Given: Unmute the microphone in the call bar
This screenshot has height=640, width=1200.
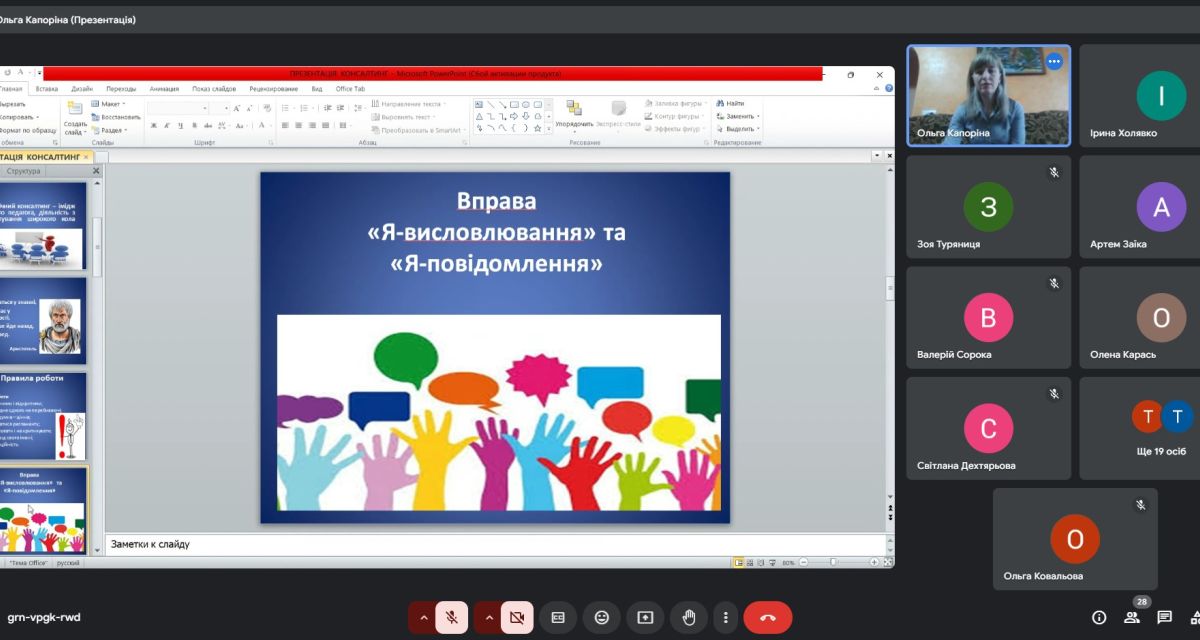Looking at the screenshot, I should click(x=452, y=618).
